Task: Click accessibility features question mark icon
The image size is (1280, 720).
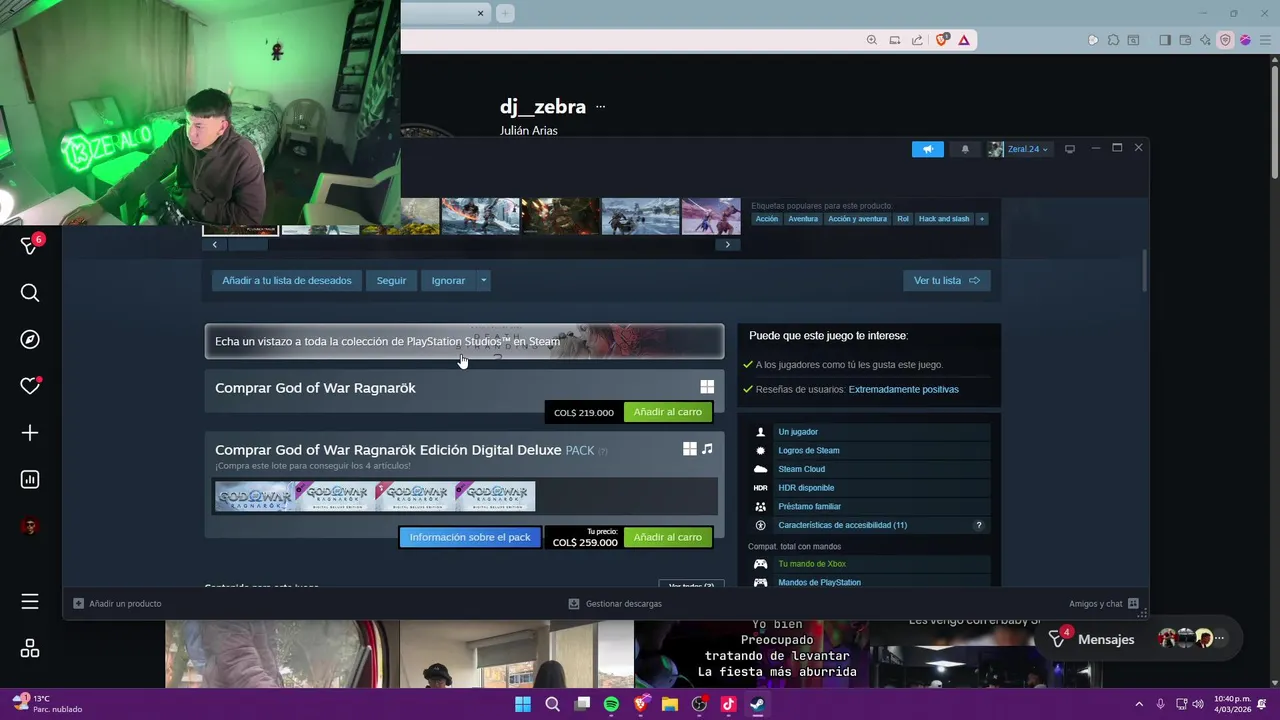Action: coord(979,525)
